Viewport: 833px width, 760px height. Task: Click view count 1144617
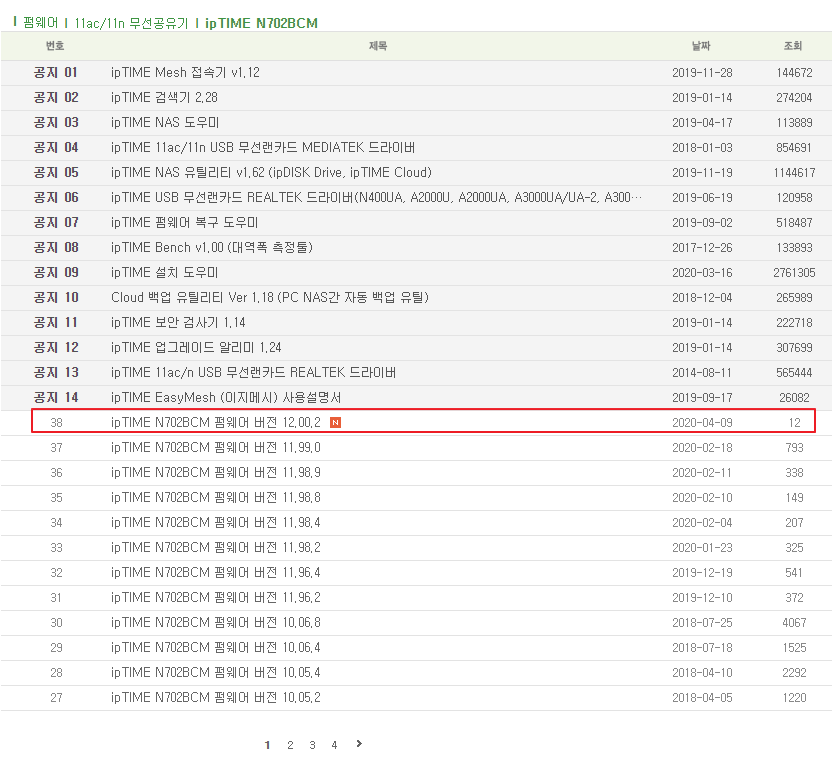point(794,173)
